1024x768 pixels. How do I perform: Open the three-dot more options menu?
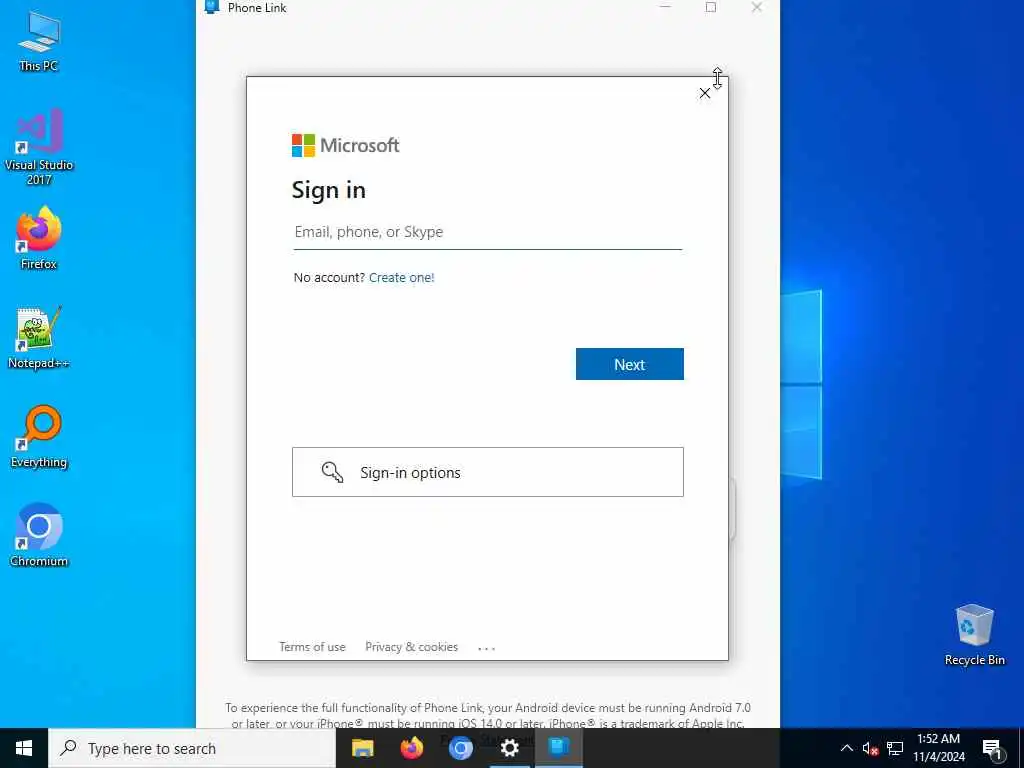(487, 648)
